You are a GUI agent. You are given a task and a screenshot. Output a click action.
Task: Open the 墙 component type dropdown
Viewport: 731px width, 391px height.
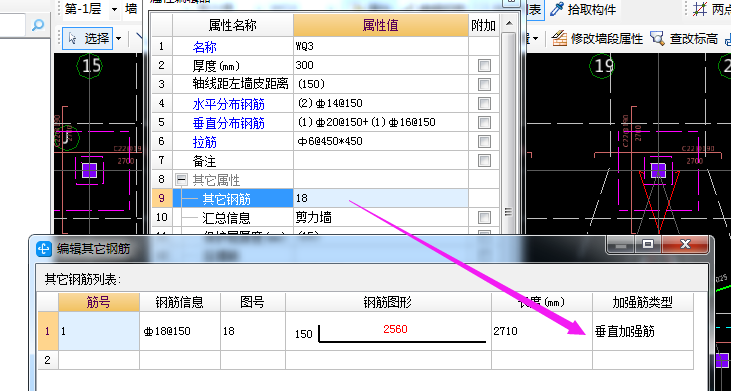(131, 10)
